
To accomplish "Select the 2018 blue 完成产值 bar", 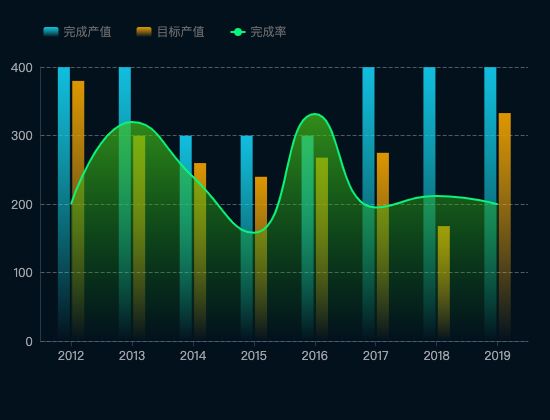I will point(429,204).
